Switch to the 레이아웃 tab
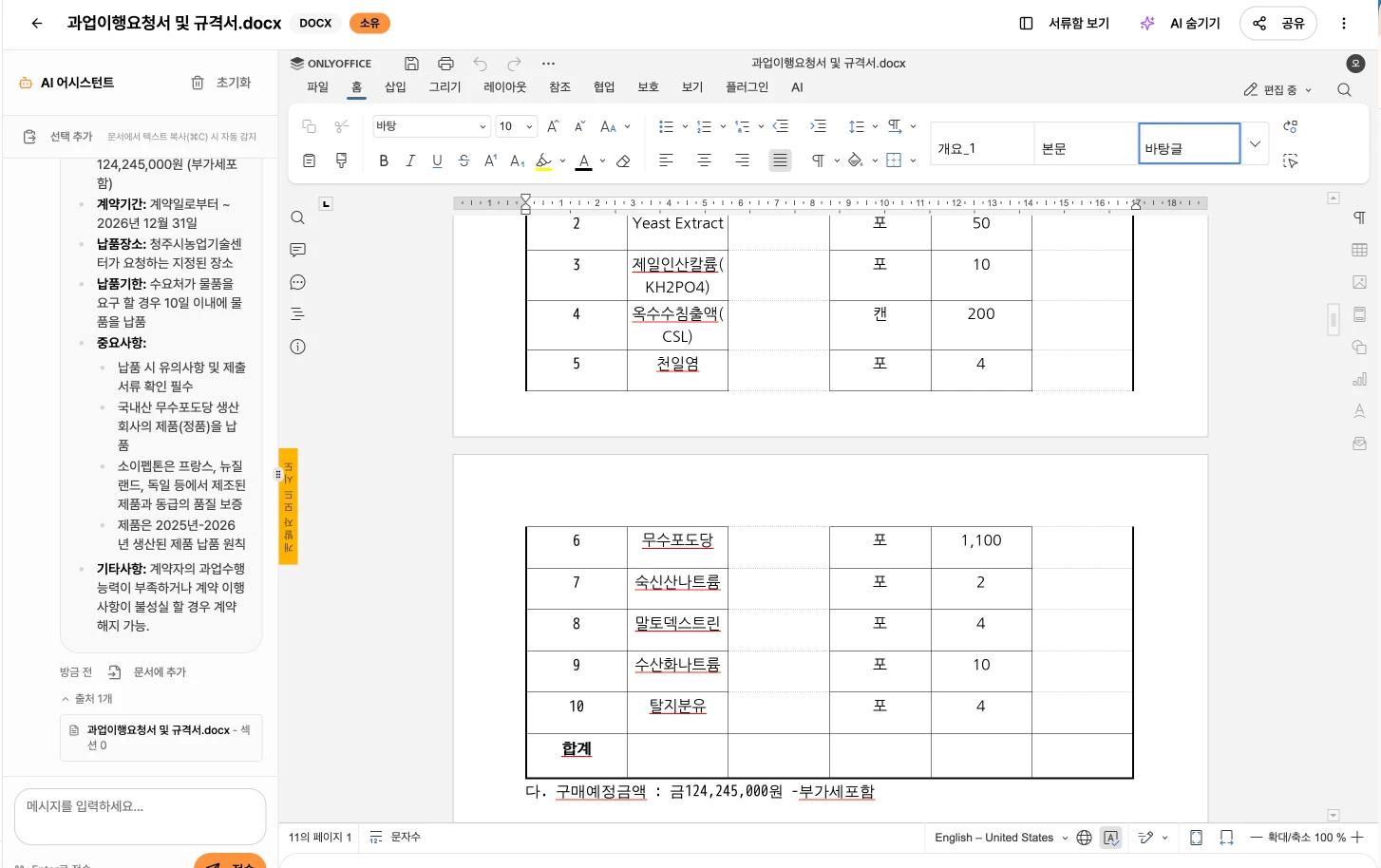This screenshot has height=868, width=1381. pyautogui.click(x=504, y=87)
